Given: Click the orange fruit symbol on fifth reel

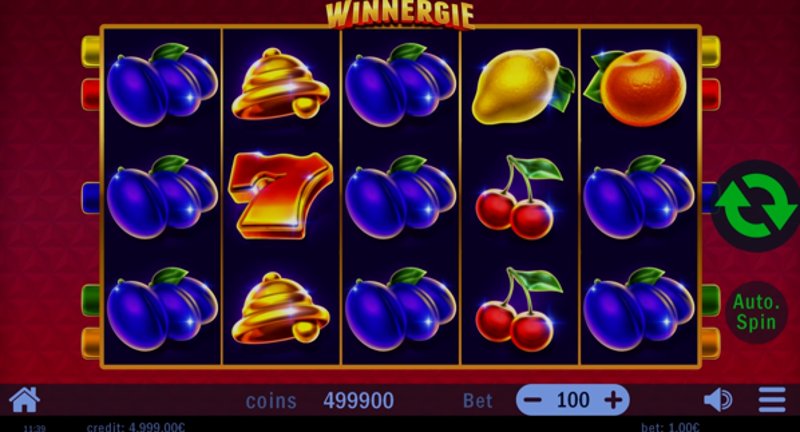Looking at the screenshot, I should tap(635, 87).
